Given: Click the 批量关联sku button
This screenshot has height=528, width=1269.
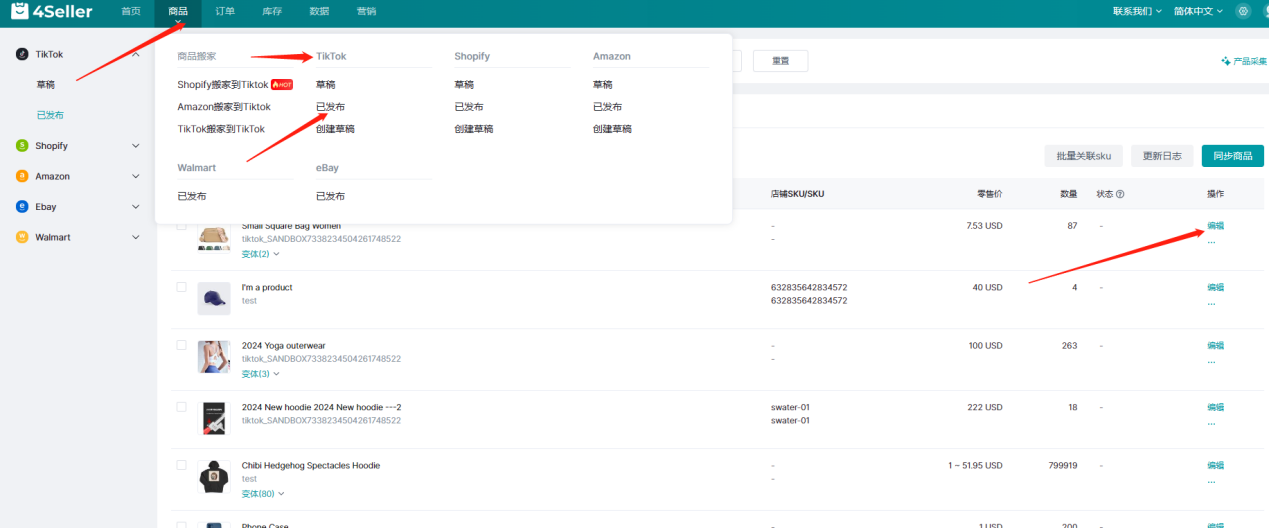Looking at the screenshot, I should 1084,156.
